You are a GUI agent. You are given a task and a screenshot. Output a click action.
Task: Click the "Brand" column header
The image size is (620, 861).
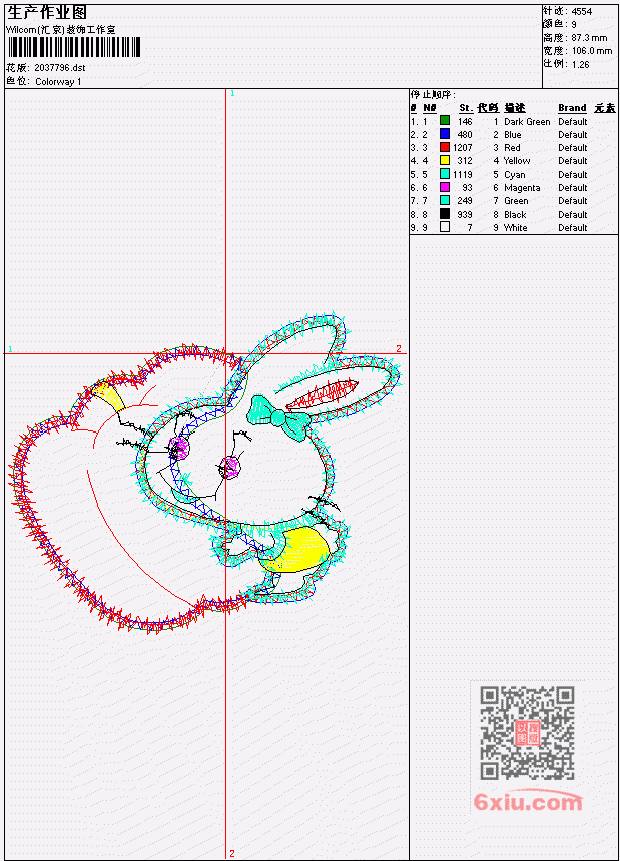[x=572, y=108]
